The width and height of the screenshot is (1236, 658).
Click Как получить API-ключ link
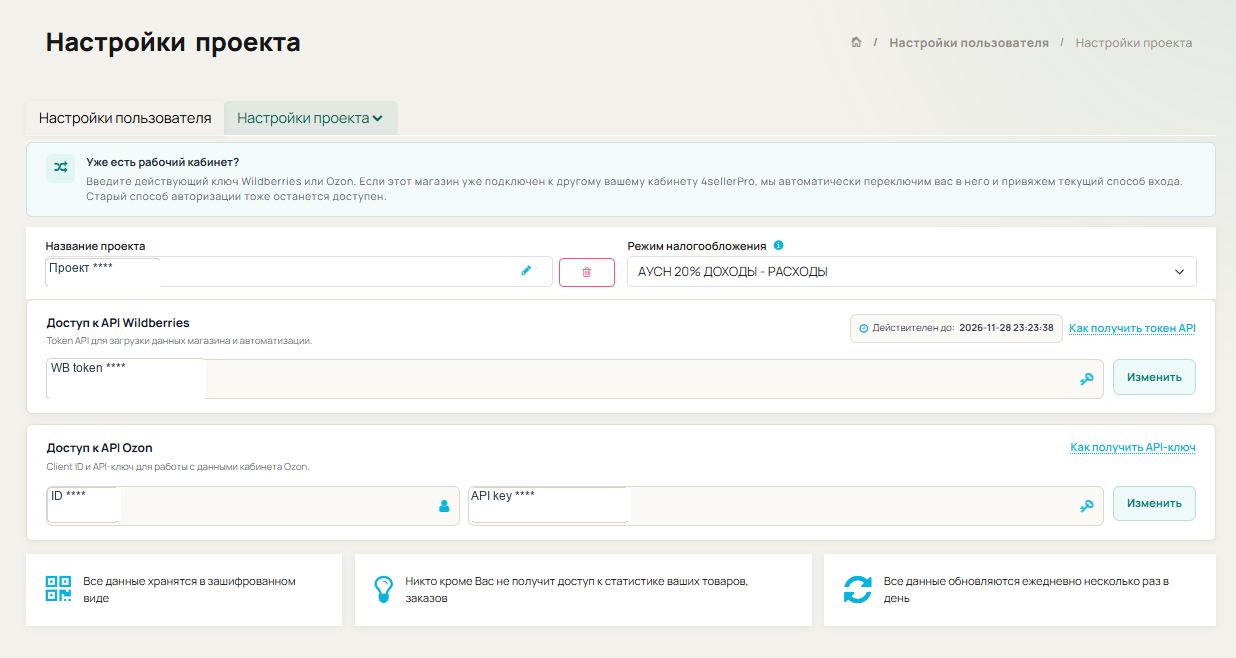point(1133,447)
